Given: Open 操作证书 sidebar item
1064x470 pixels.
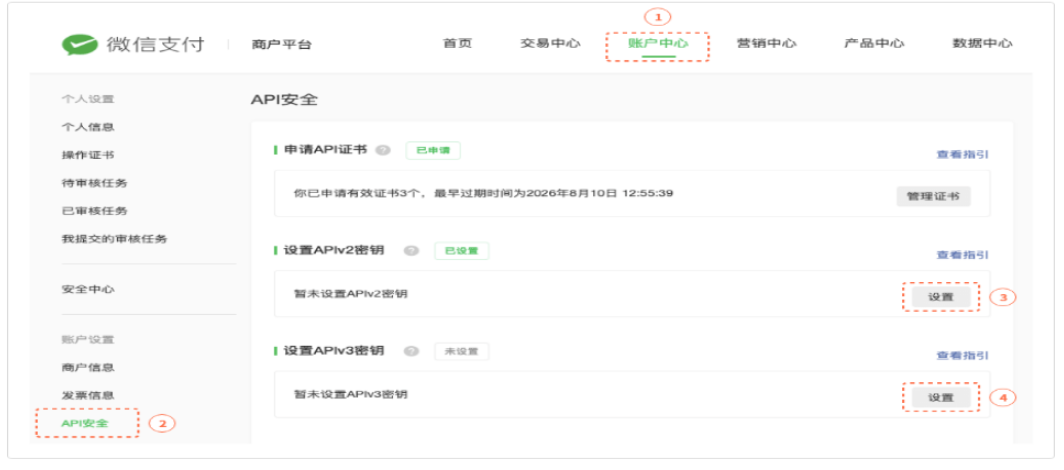Looking at the screenshot, I should [x=87, y=155].
